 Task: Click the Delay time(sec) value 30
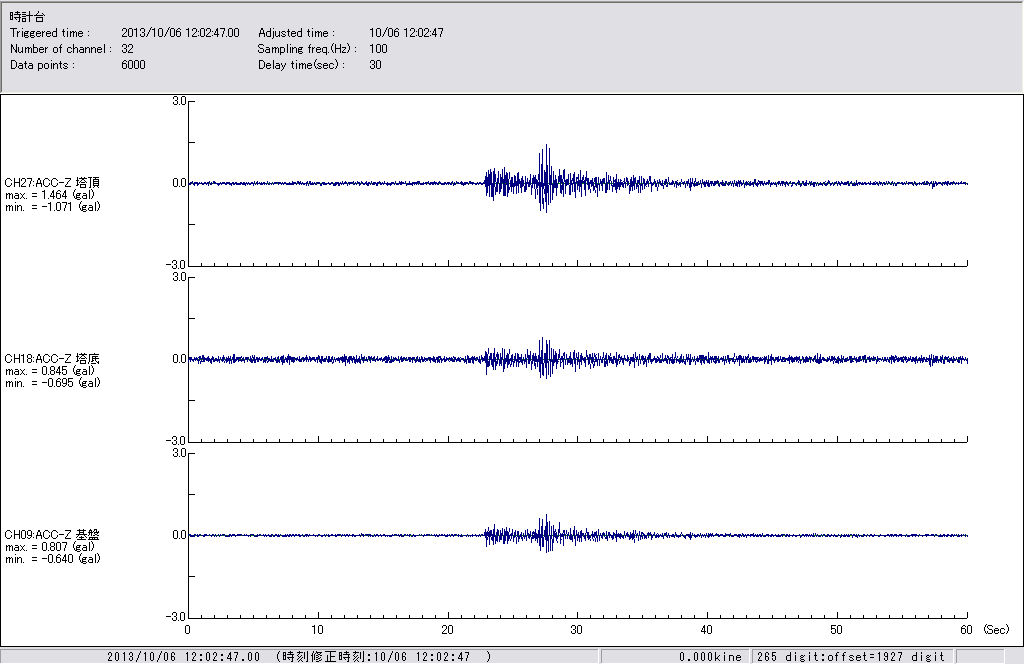pos(375,65)
